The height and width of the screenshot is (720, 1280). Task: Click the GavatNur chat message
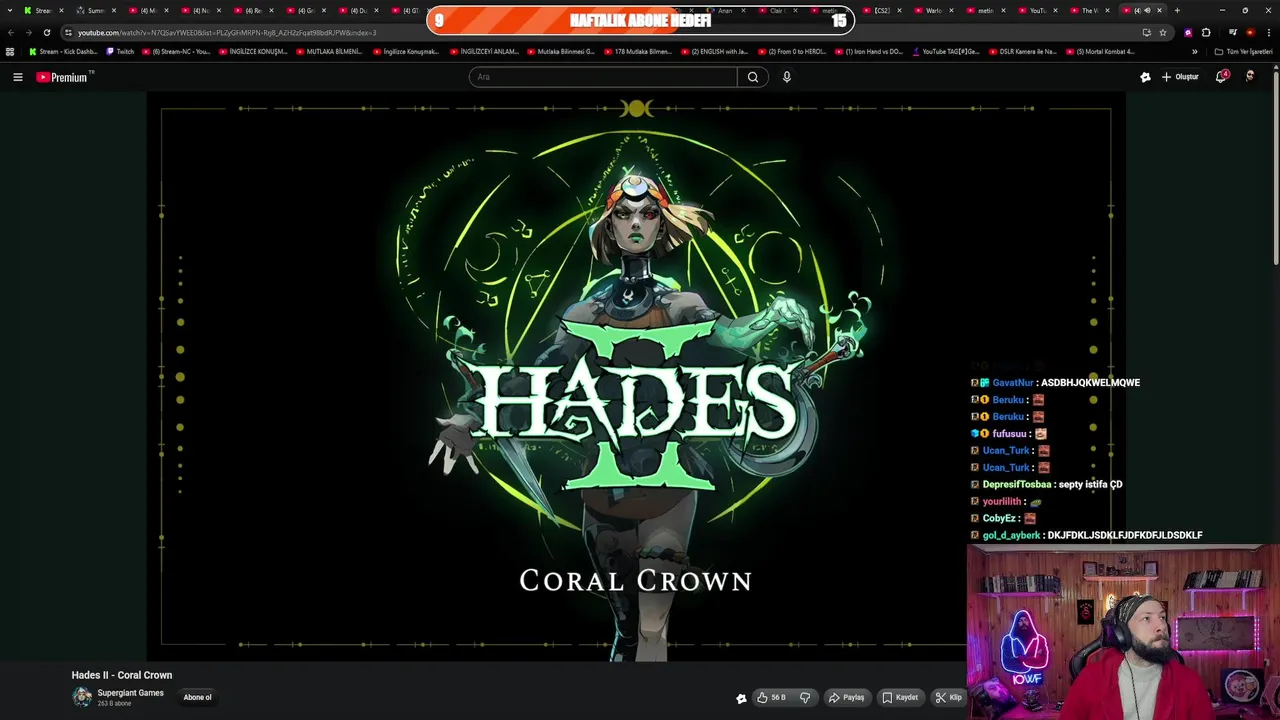1055,382
